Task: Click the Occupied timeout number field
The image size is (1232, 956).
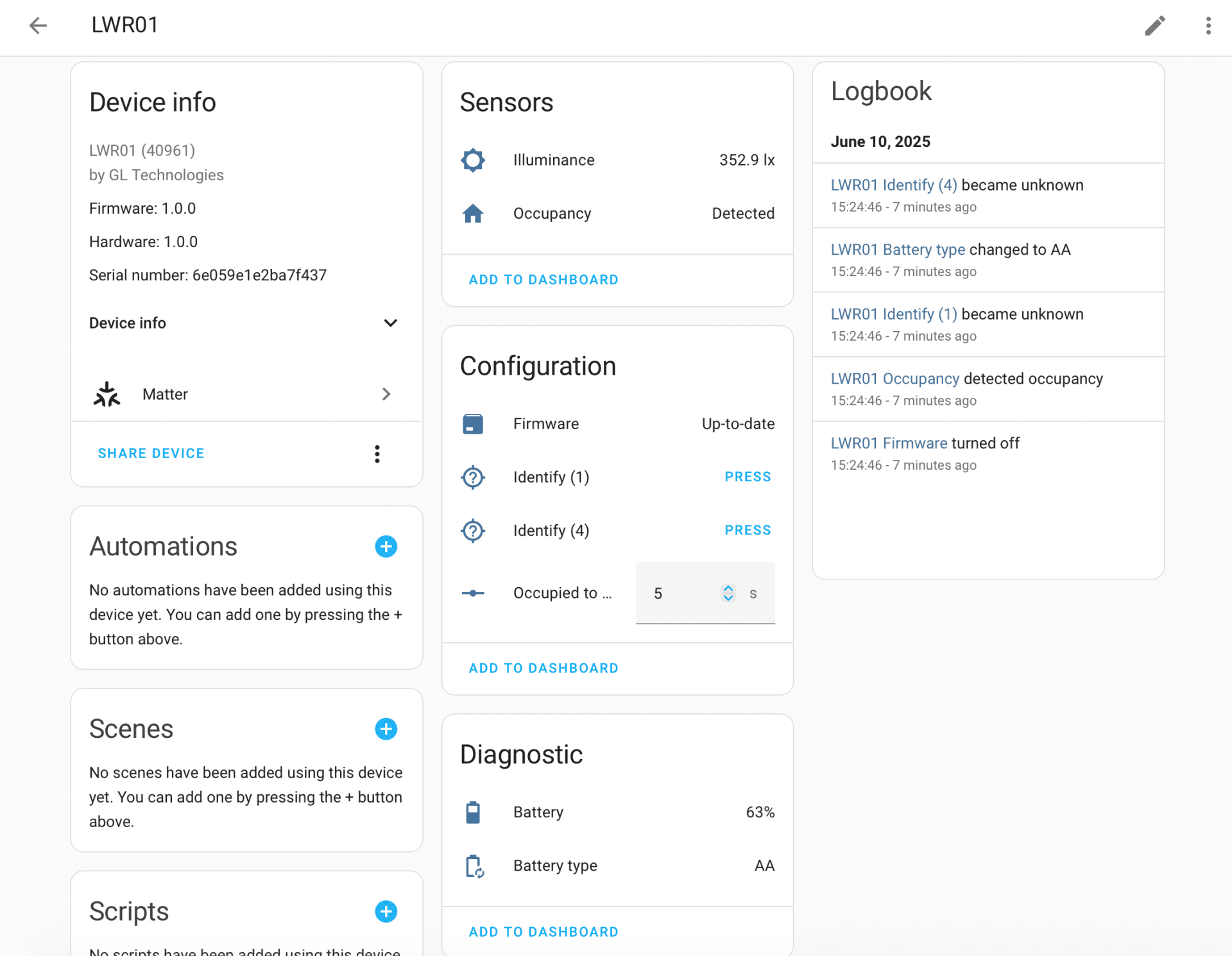Action: (680, 593)
